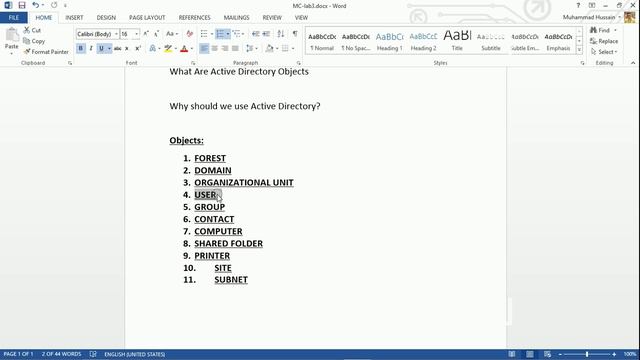Open Styles pane launcher

coord(582,63)
